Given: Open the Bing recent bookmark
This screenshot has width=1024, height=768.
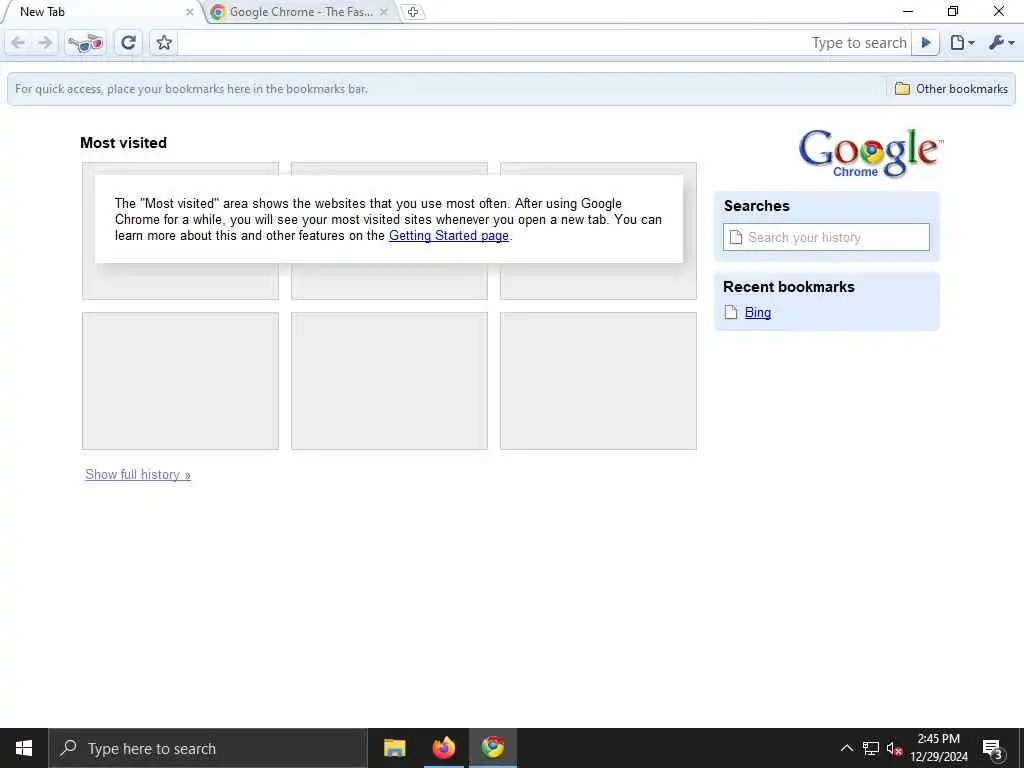Looking at the screenshot, I should (758, 313).
